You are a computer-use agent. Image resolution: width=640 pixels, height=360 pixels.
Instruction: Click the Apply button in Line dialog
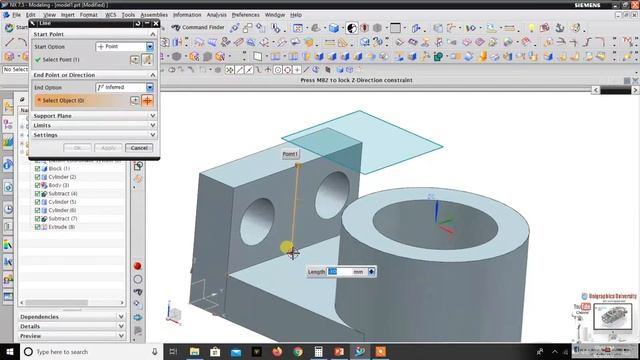(x=108, y=148)
